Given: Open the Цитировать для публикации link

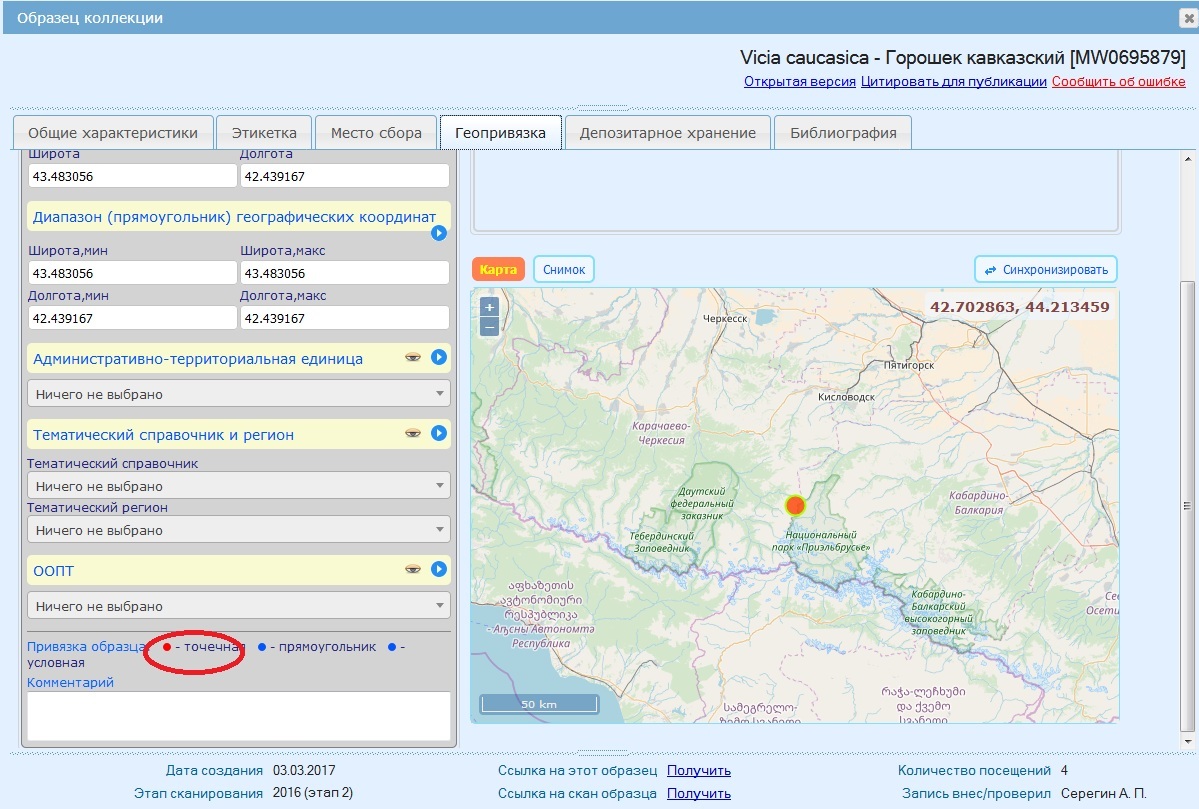Looking at the screenshot, I should pos(953,82).
